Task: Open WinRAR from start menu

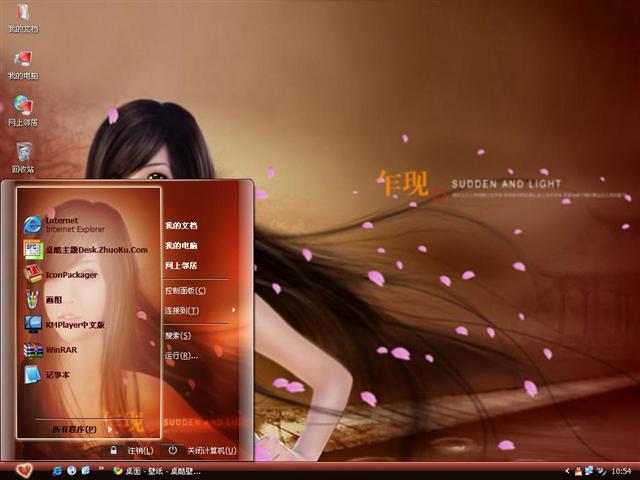Action: tap(51, 350)
